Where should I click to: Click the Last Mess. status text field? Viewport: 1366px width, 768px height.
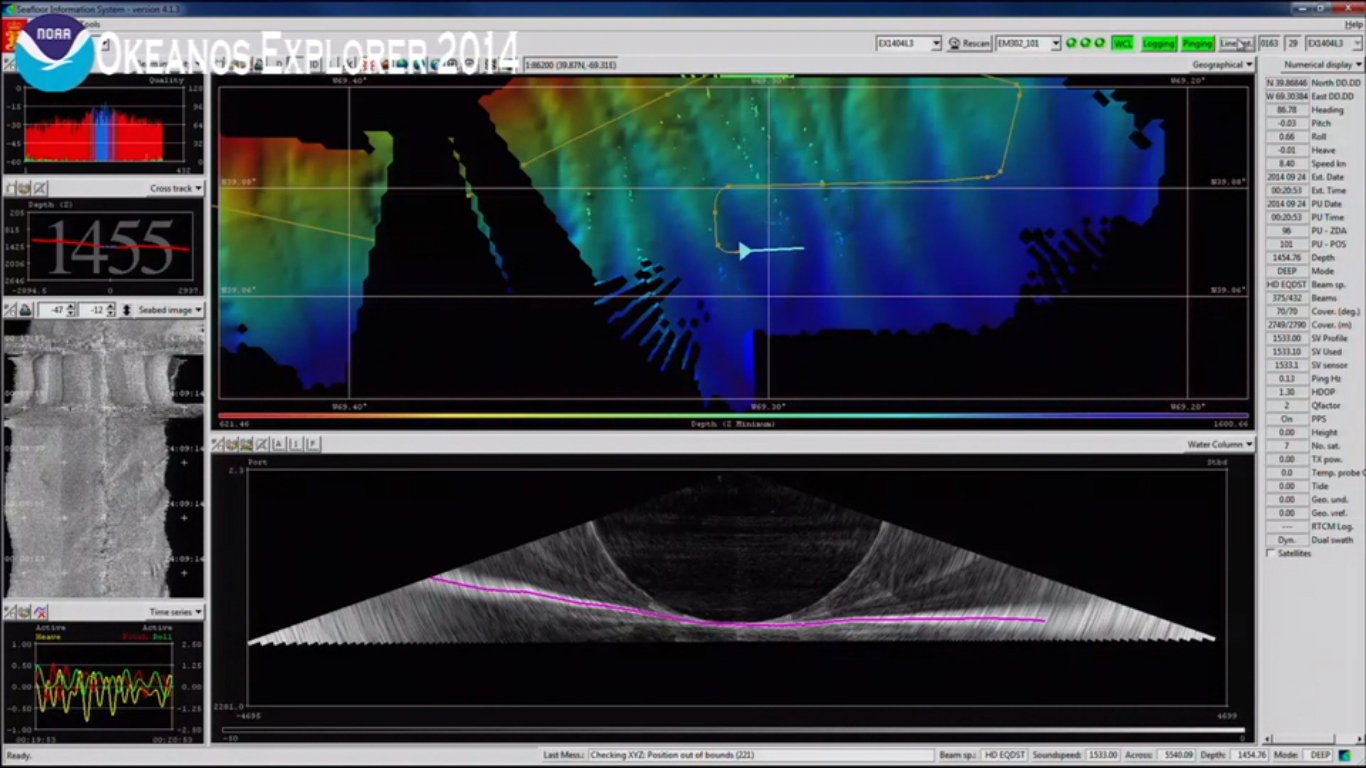pyautogui.click(x=758, y=755)
